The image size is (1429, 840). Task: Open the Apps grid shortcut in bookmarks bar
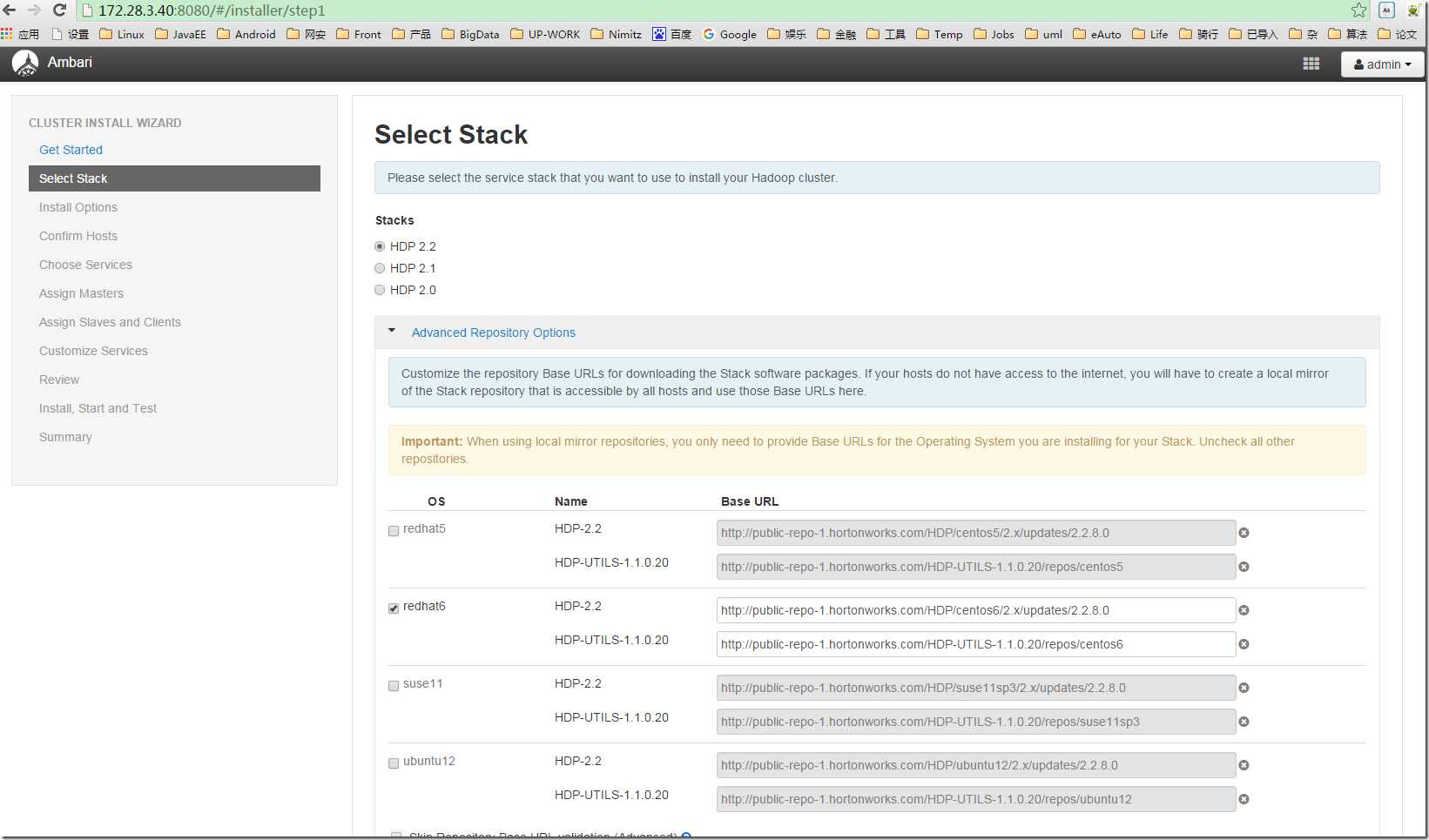coord(7,34)
